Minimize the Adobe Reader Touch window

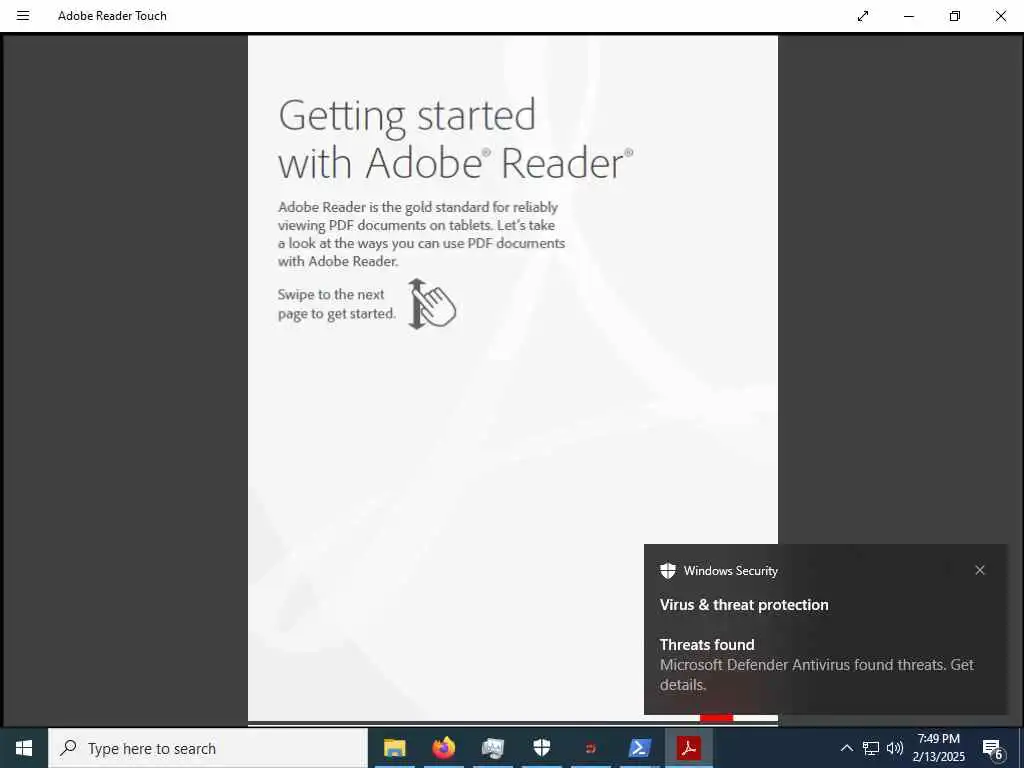[x=908, y=16]
